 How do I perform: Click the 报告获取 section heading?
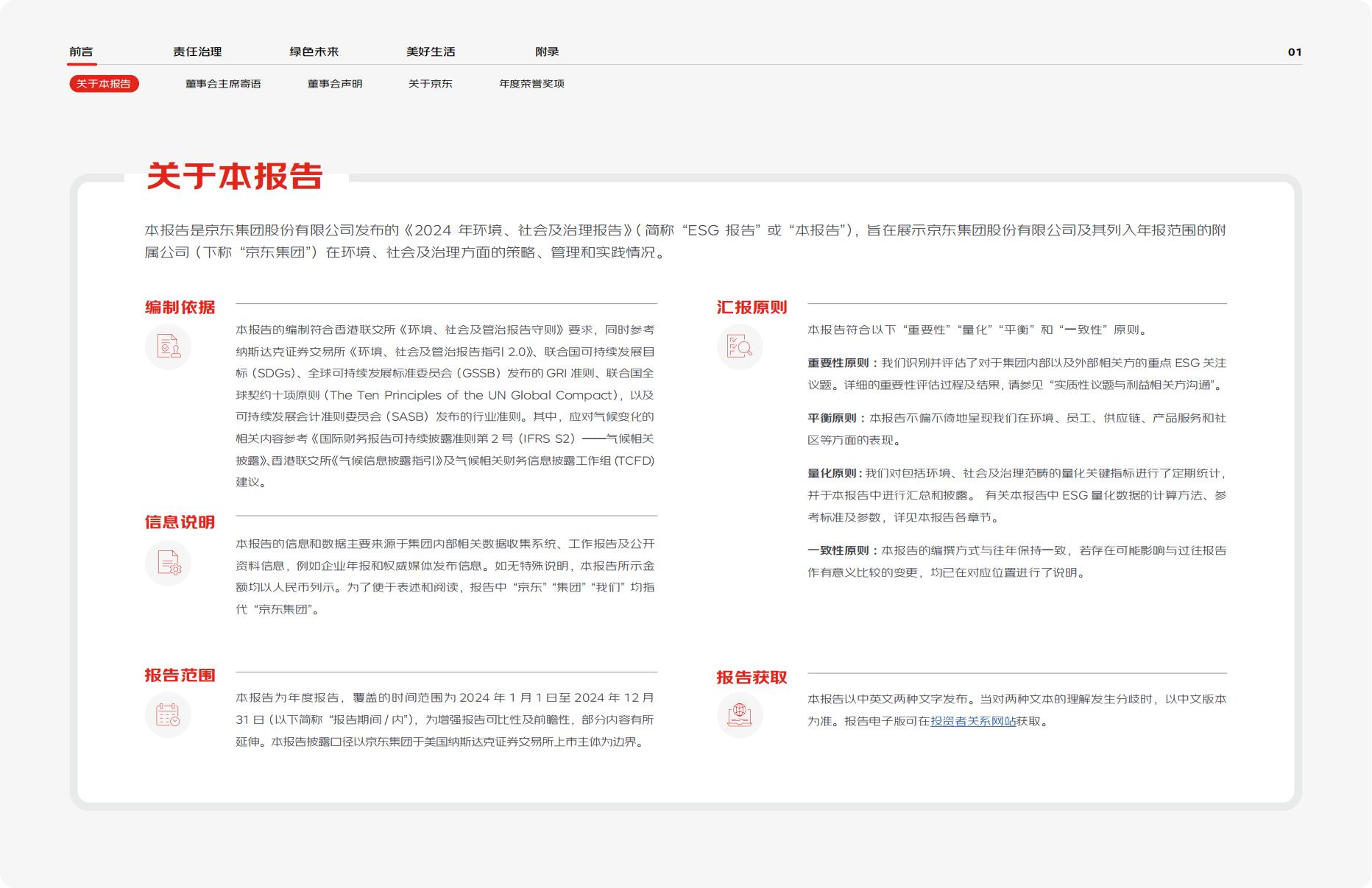click(x=752, y=678)
